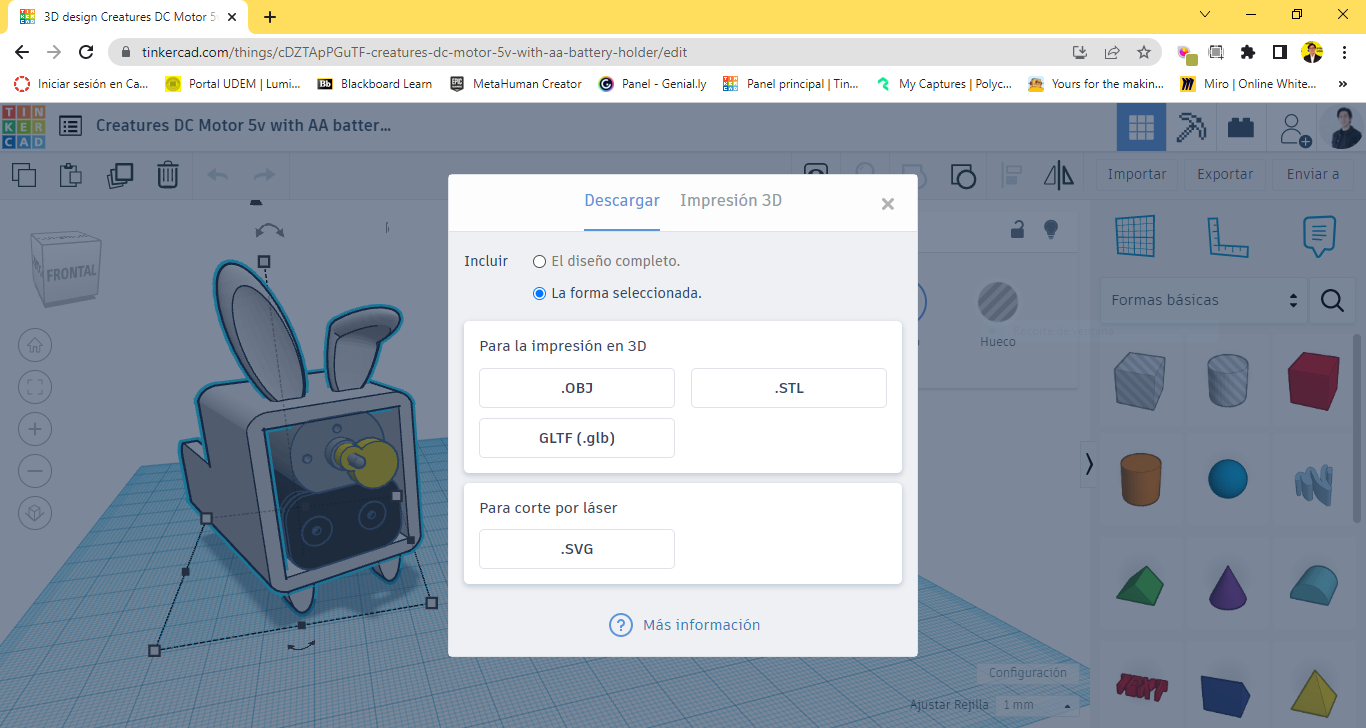This screenshot has height=728, width=1366.
Task: Click the 'Importar' button
Action: 1137,174
